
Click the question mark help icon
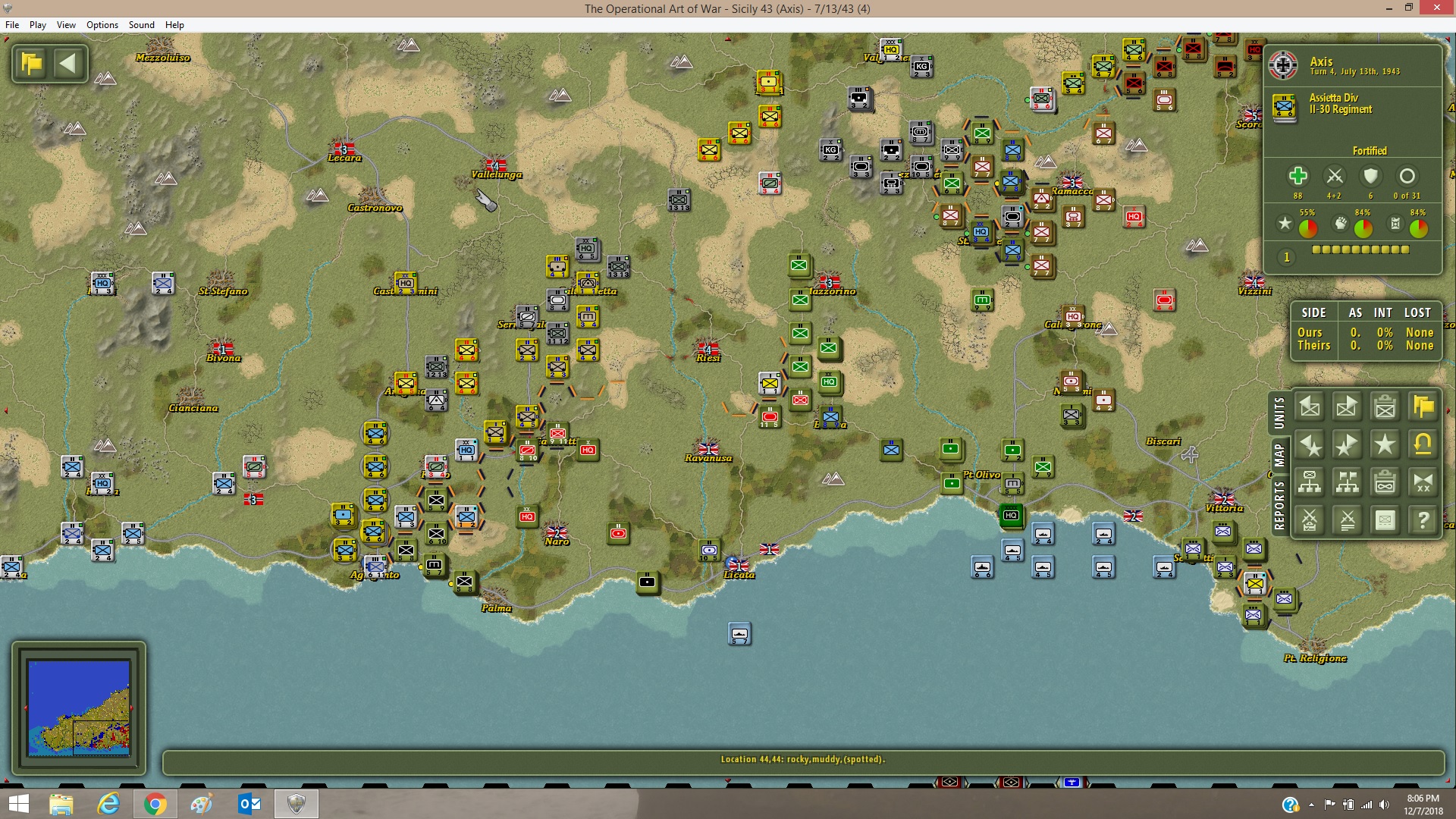pos(1423,520)
